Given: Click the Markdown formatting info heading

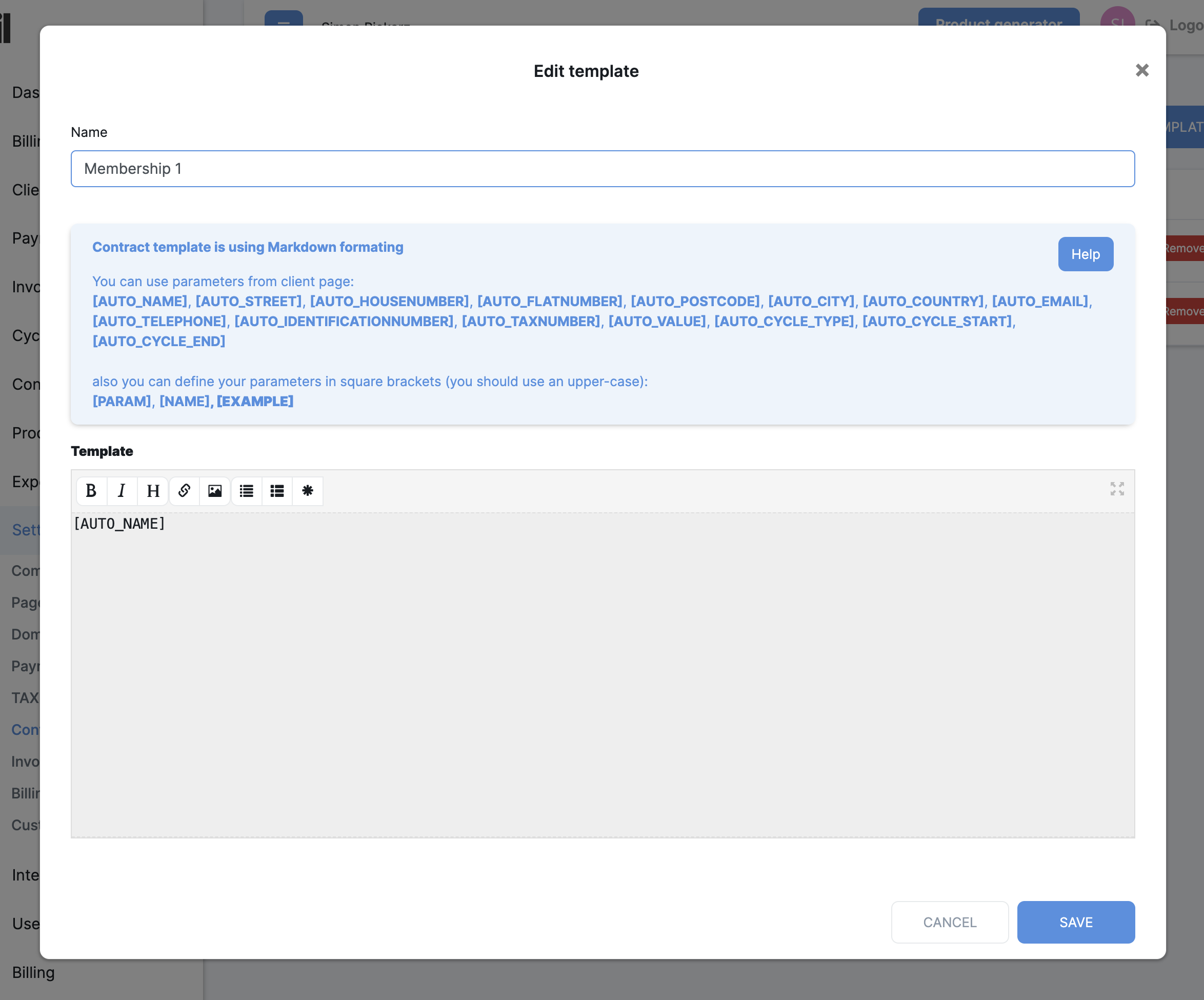Looking at the screenshot, I should click(248, 247).
